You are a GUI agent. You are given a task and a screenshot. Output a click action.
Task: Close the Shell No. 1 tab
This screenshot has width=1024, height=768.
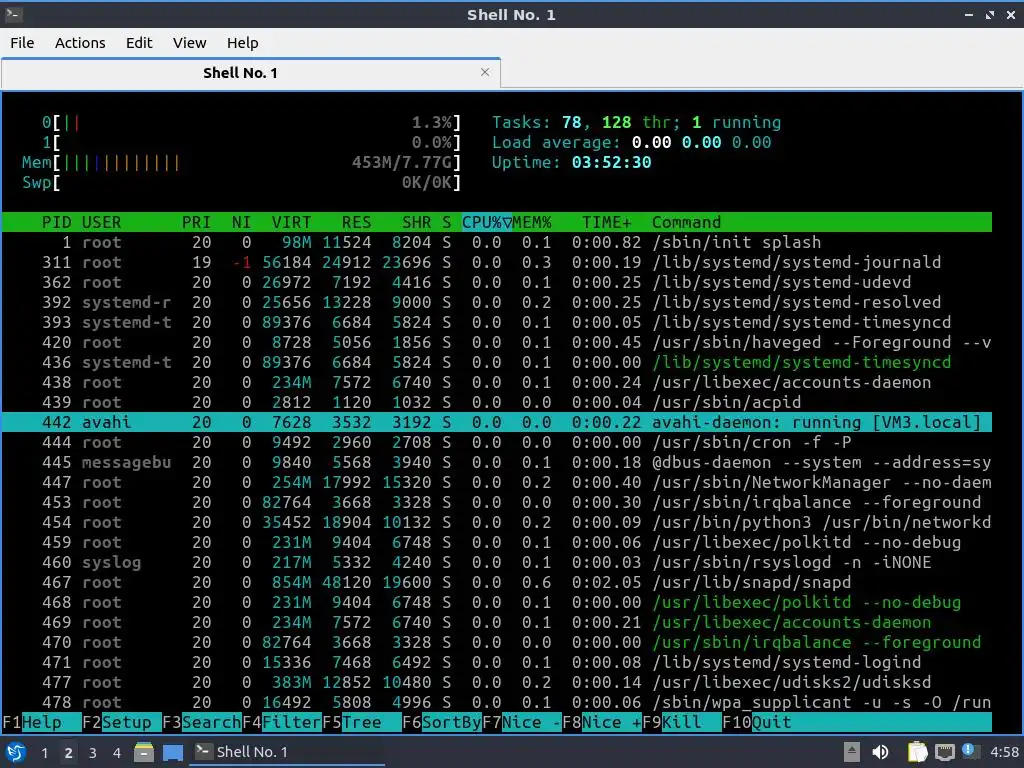(485, 72)
